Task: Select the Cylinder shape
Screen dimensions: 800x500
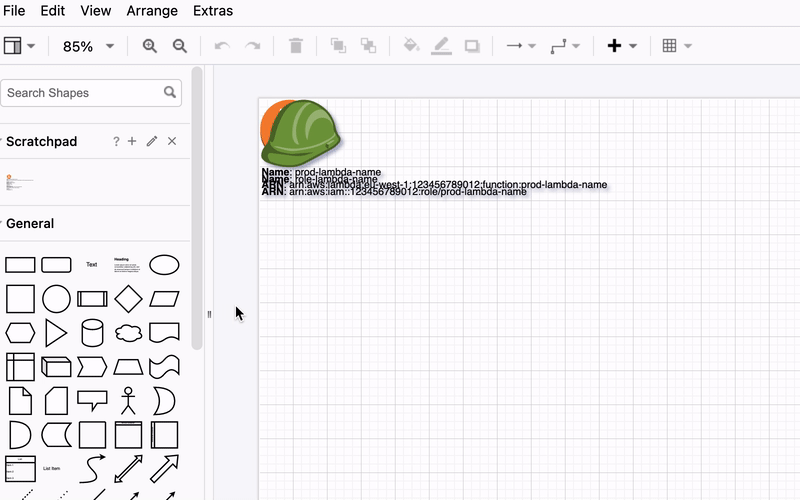Action: pyautogui.click(x=92, y=333)
